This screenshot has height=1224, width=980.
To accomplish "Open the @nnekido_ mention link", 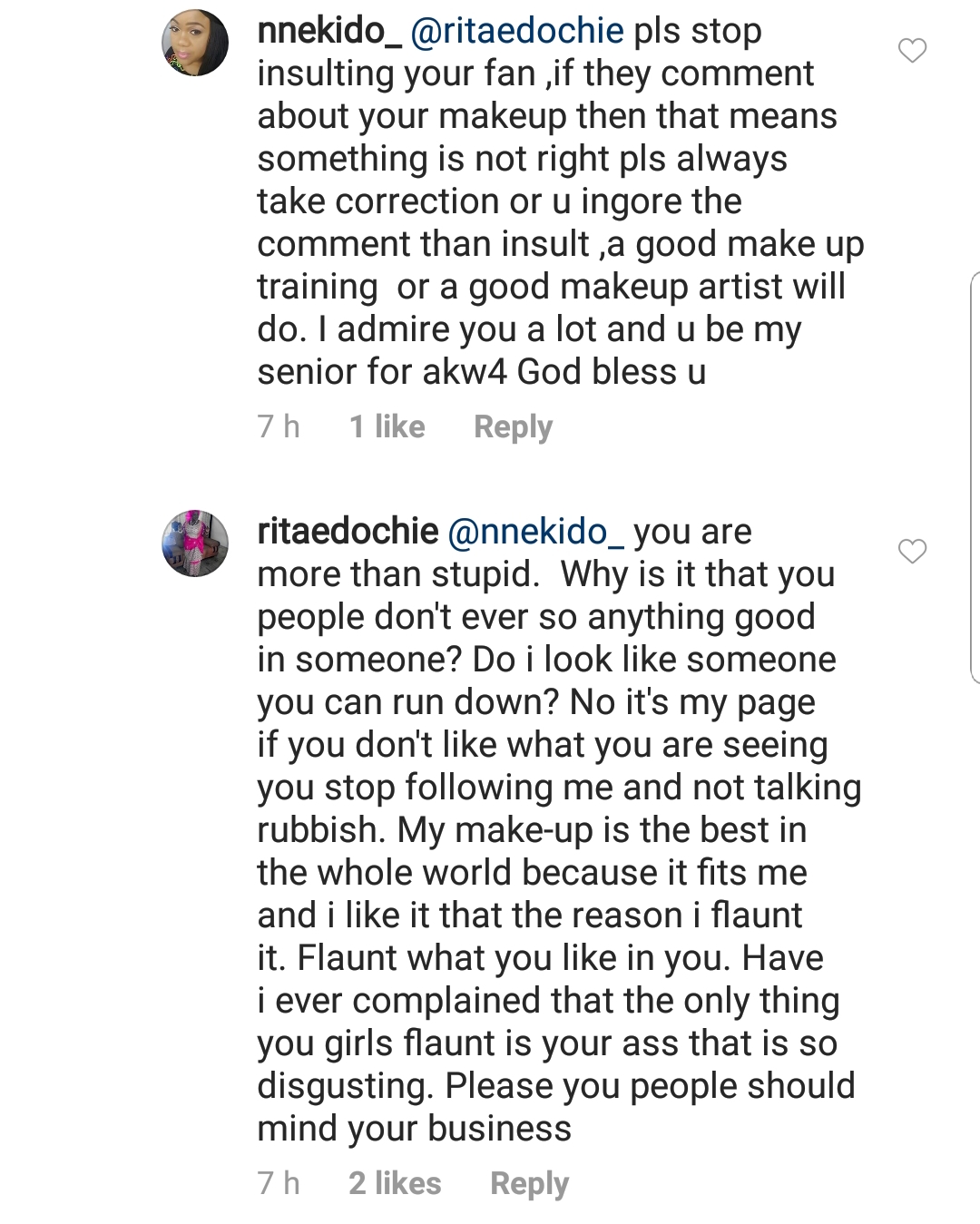I will pos(536,532).
